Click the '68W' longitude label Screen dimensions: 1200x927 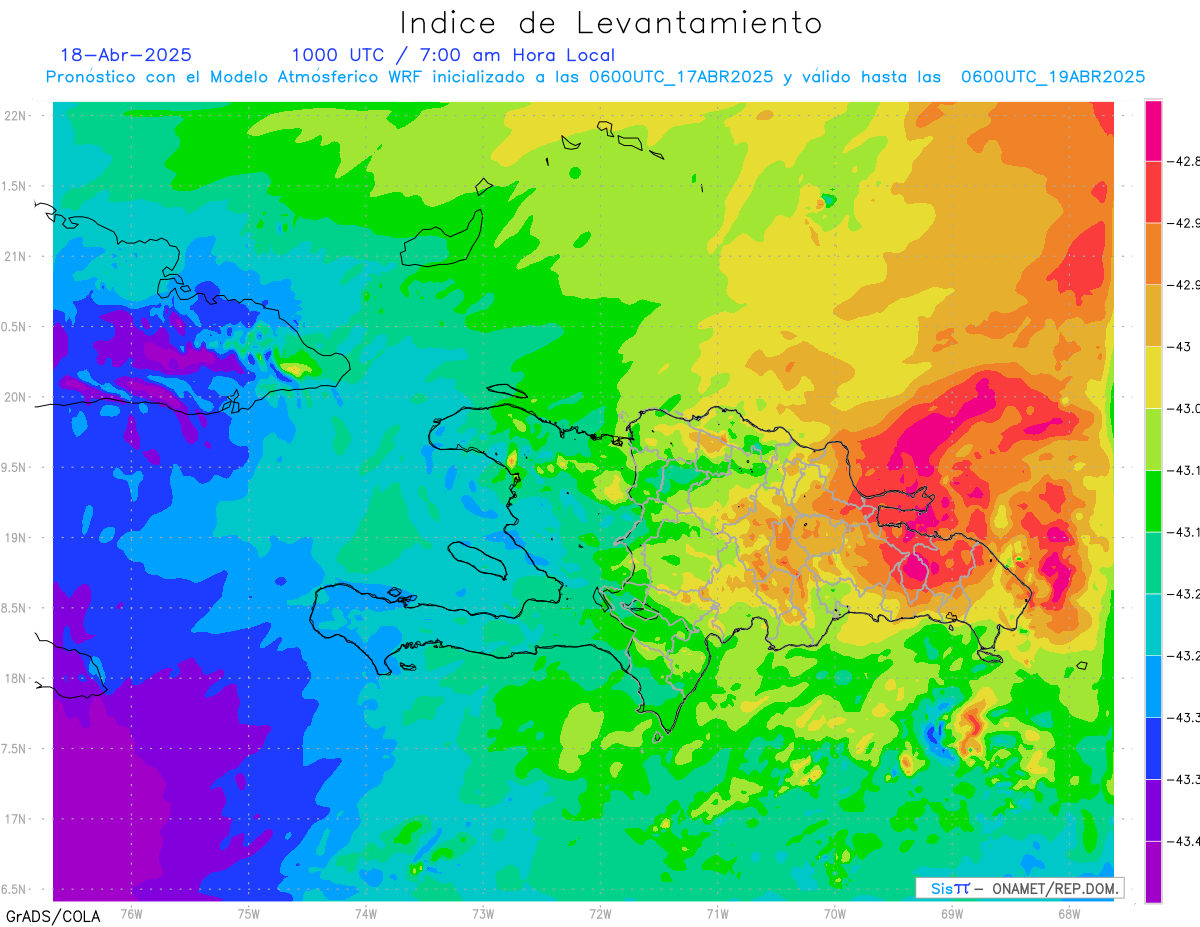[1069, 913]
